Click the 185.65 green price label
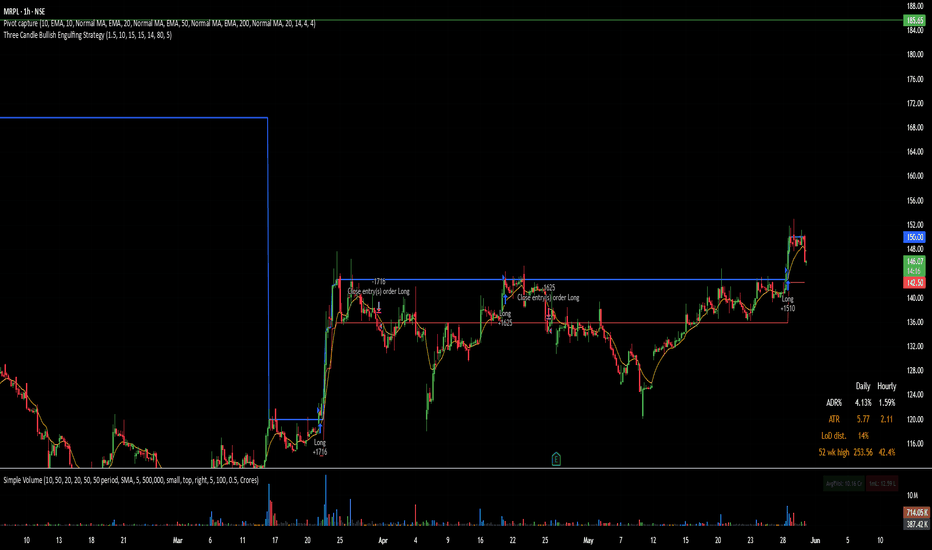 (x=914, y=21)
